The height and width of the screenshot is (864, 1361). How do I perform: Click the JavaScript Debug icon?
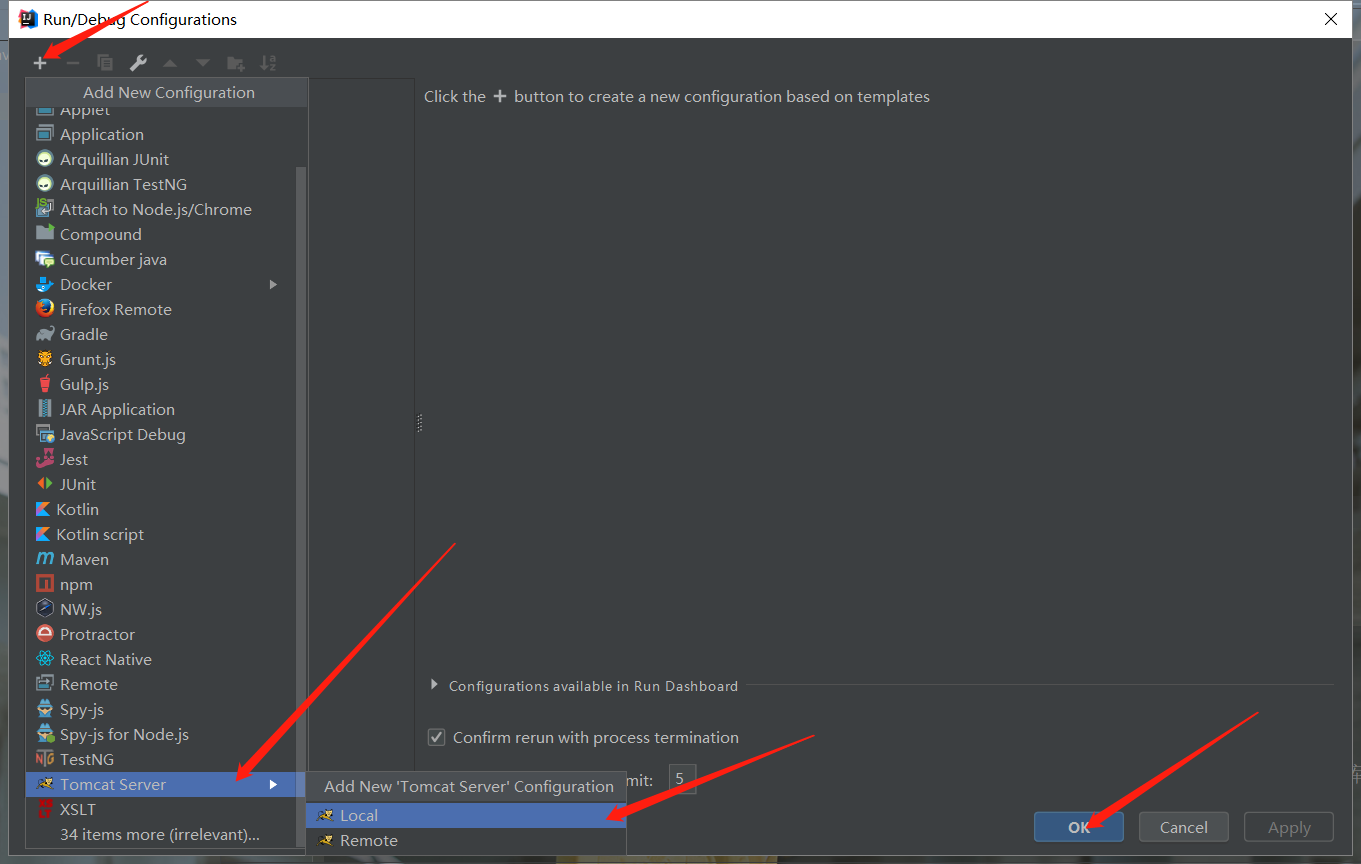pos(44,434)
